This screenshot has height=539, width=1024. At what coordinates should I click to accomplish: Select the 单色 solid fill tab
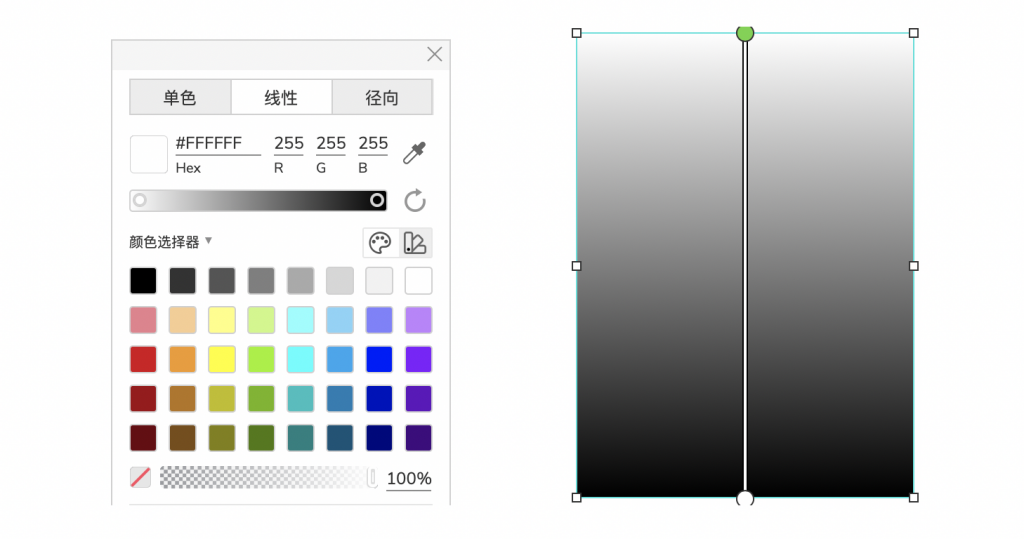pos(180,98)
